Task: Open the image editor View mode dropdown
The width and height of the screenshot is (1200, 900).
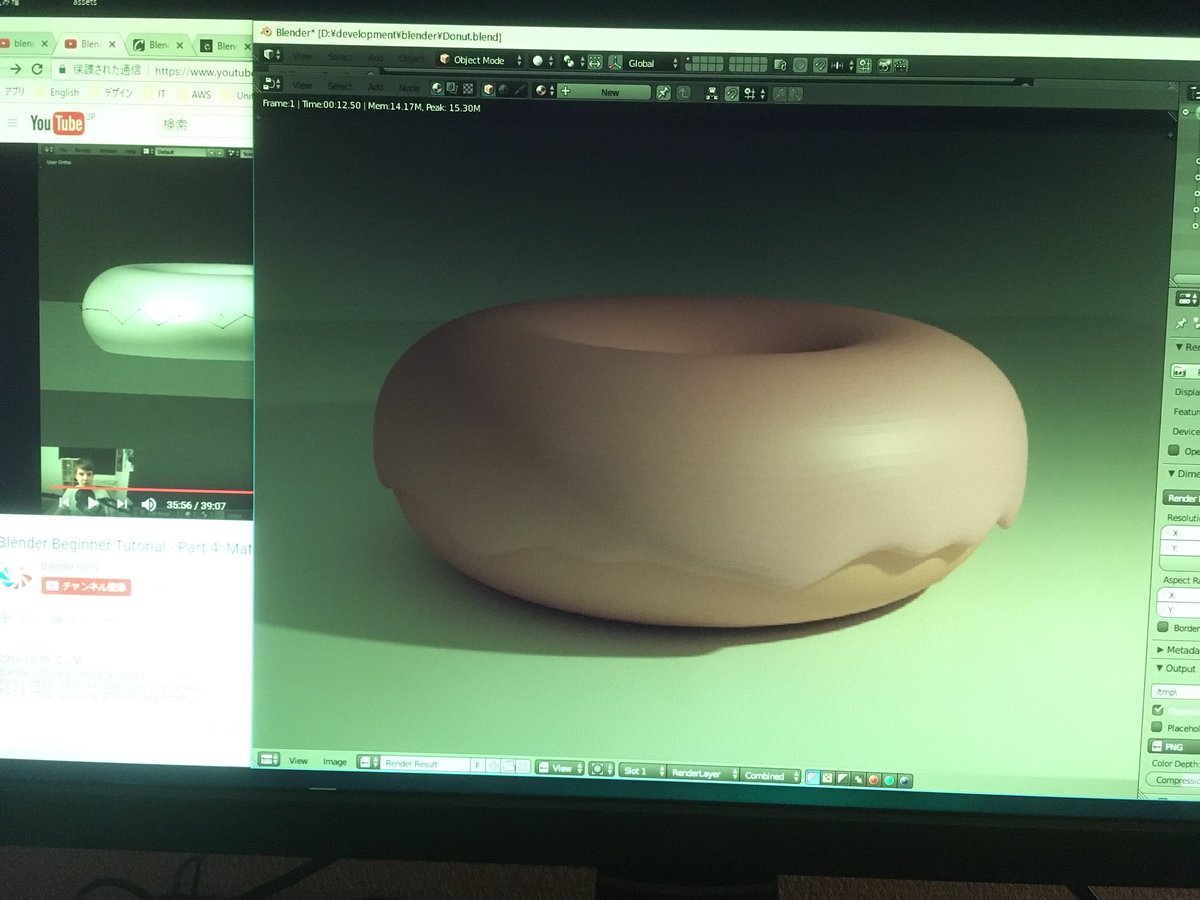Action: click(559, 768)
